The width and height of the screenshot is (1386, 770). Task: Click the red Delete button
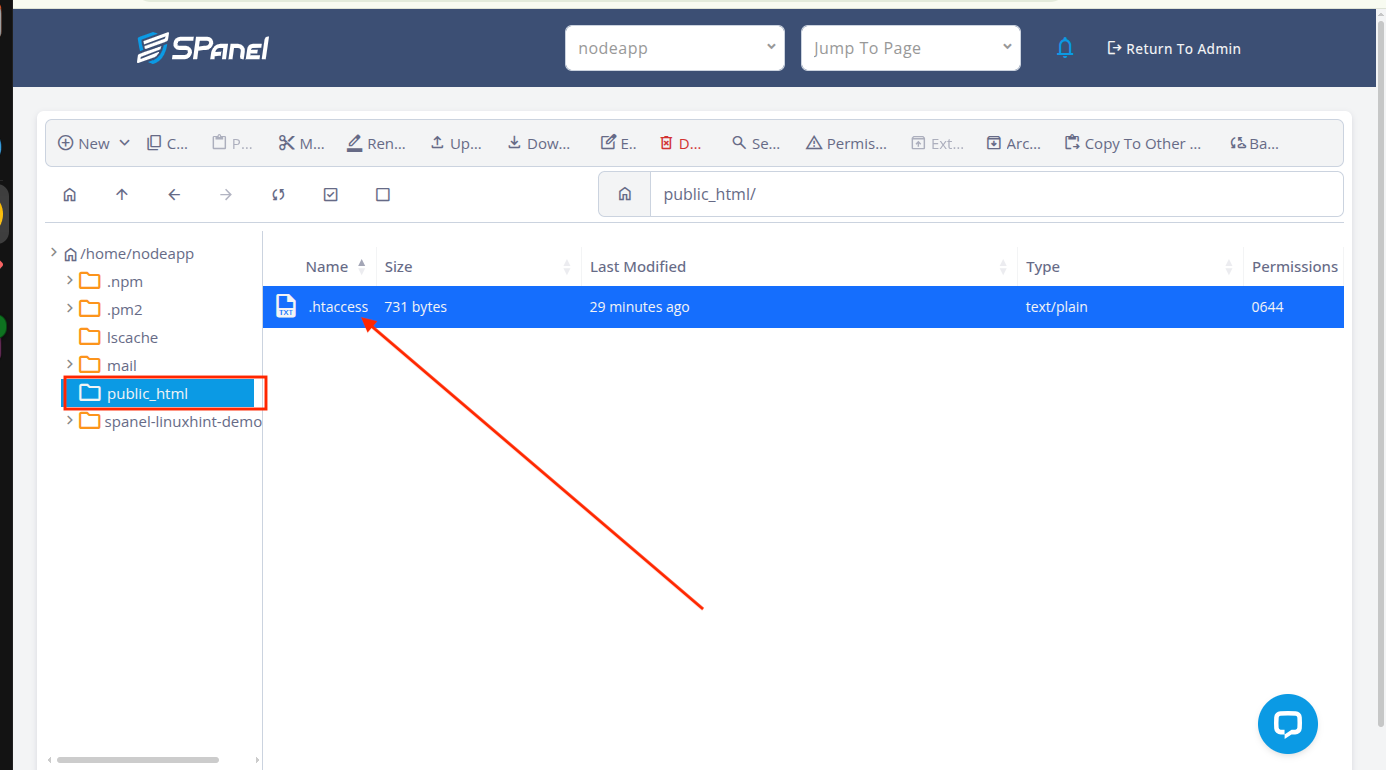tap(681, 143)
